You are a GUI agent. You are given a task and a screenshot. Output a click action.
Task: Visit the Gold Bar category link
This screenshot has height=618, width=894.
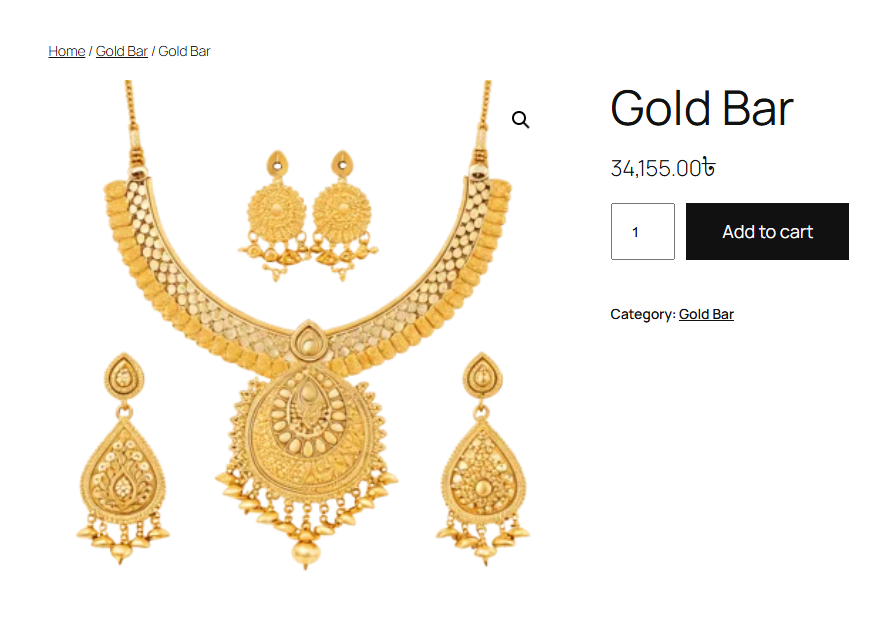[x=706, y=313]
